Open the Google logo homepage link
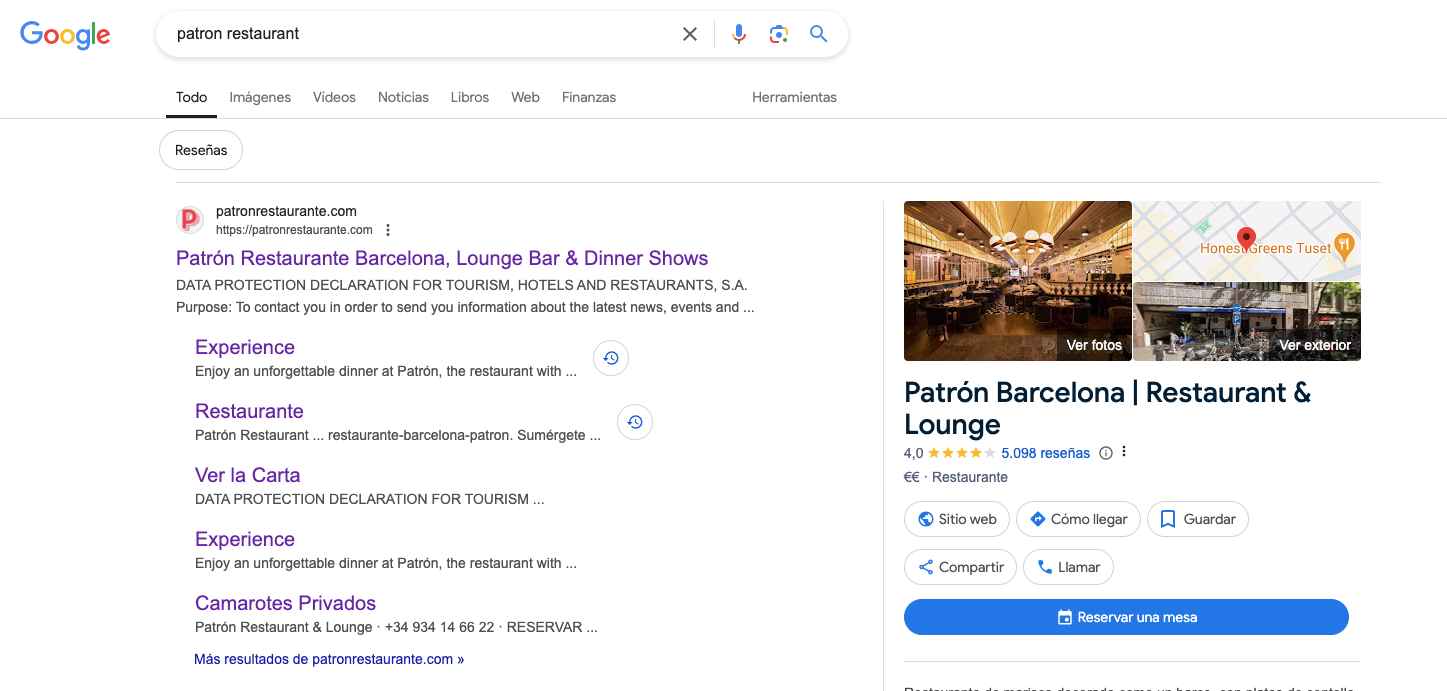The width and height of the screenshot is (1447, 691). point(66,35)
